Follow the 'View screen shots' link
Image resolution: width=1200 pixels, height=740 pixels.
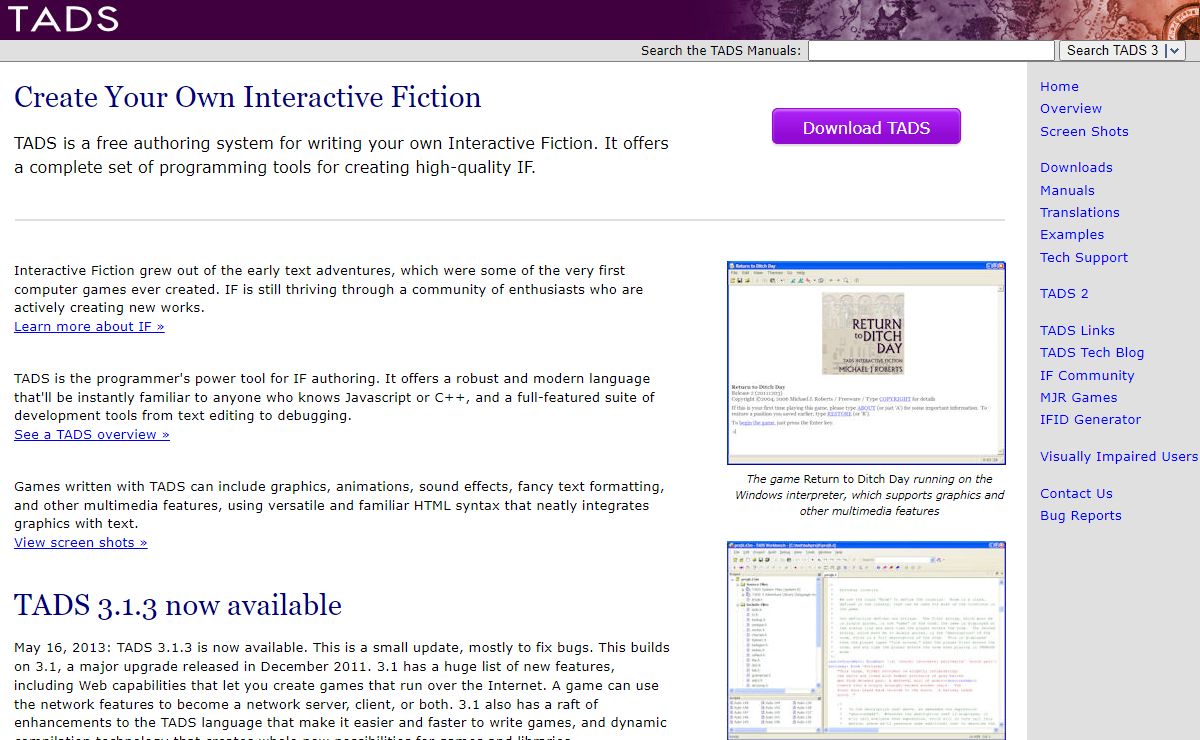coord(81,542)
